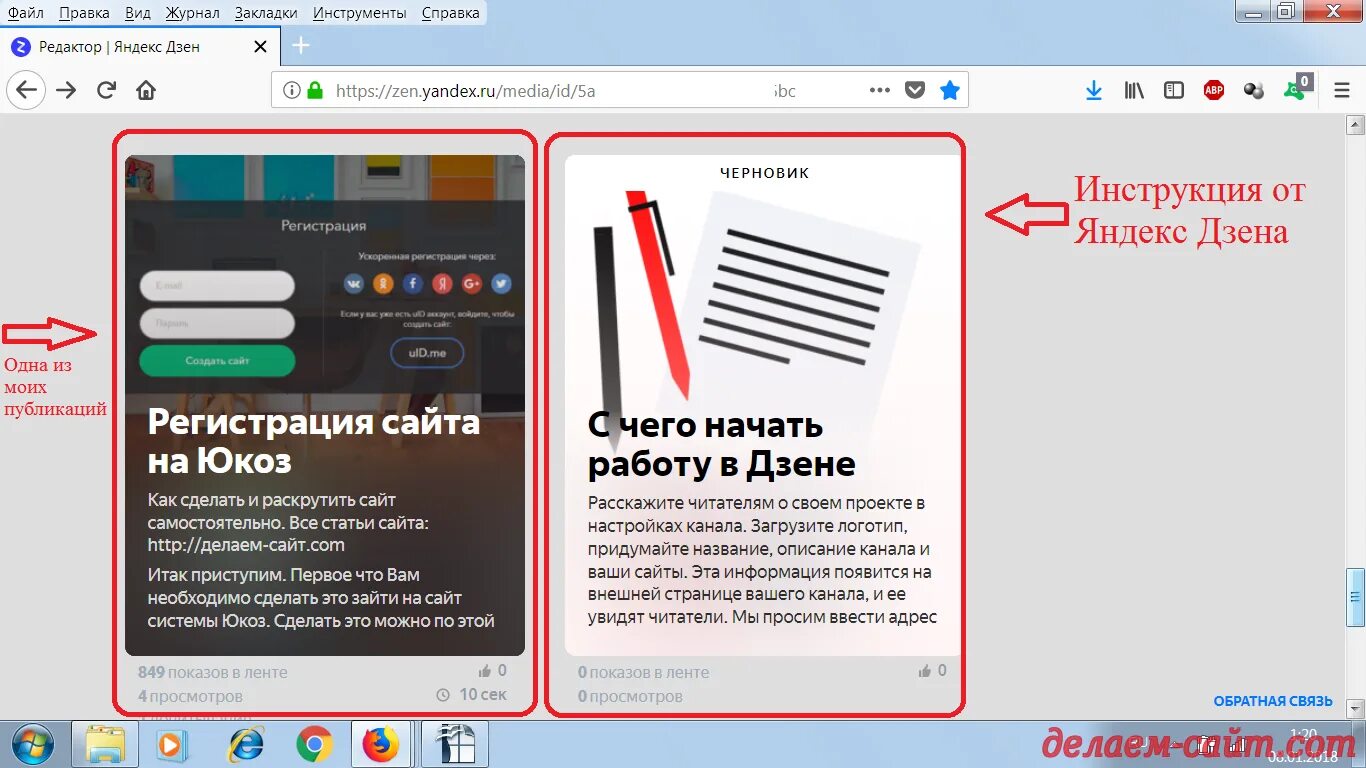Open the Library panel
Image resolution: width=1366 pixels, height=768 pixels.
coord(1134,90)
